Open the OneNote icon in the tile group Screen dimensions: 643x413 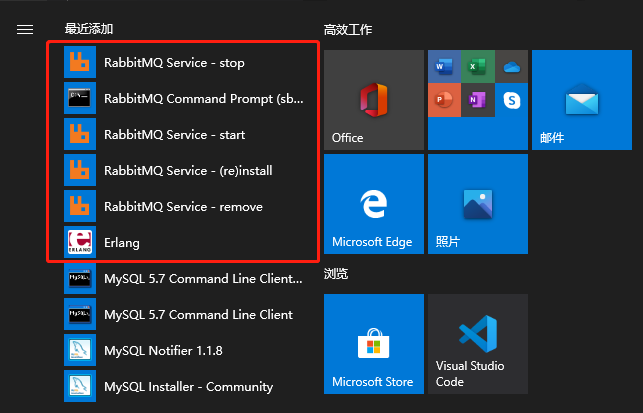click(478, 100)
